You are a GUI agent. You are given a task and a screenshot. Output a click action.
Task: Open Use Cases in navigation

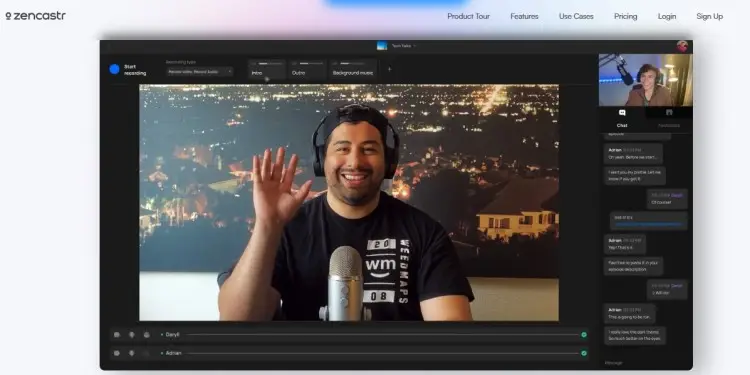pos(576,16)
